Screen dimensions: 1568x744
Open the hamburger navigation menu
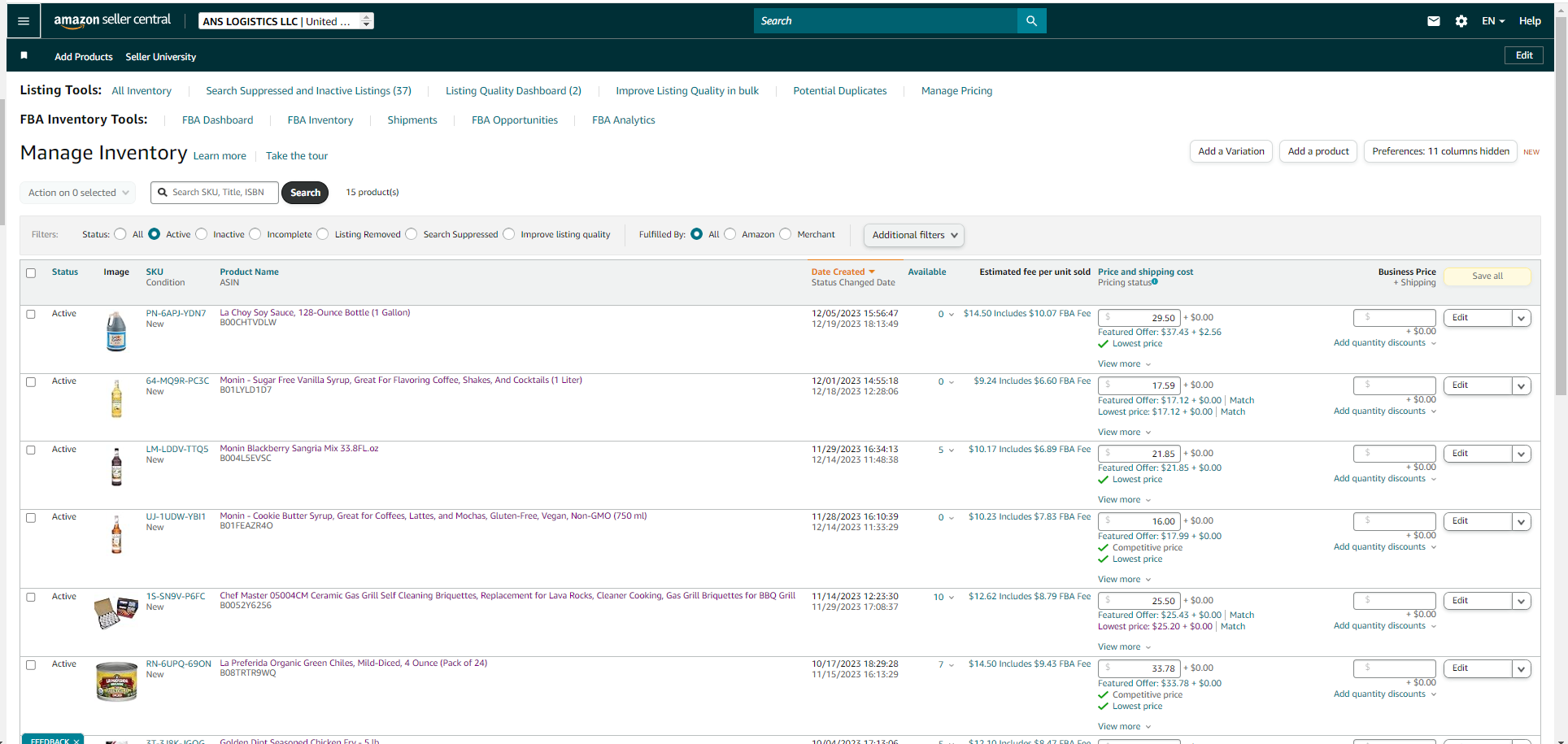click(x=24, y=21)
